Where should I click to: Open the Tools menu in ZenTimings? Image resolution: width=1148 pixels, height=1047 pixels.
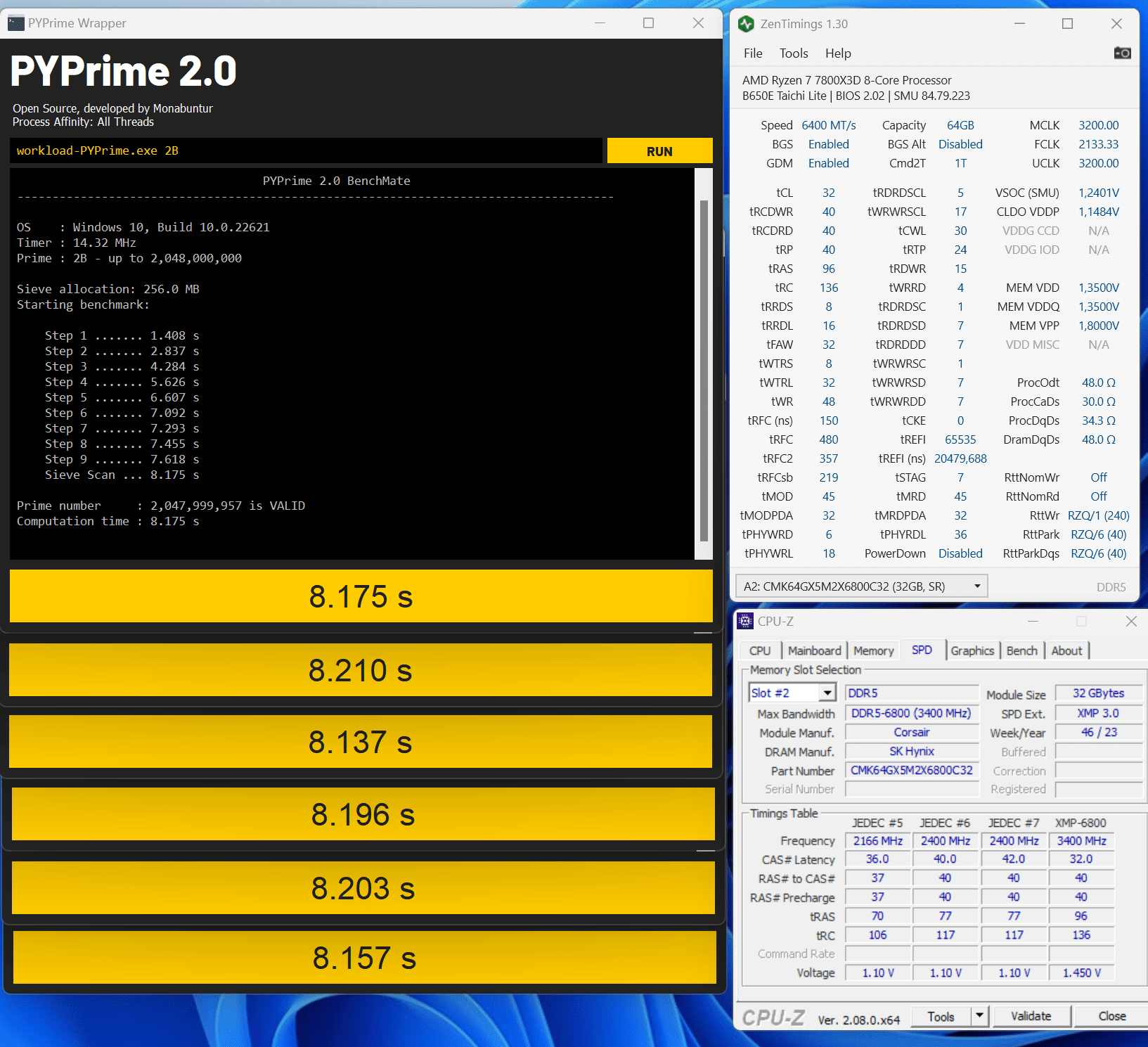pos(794,53)
